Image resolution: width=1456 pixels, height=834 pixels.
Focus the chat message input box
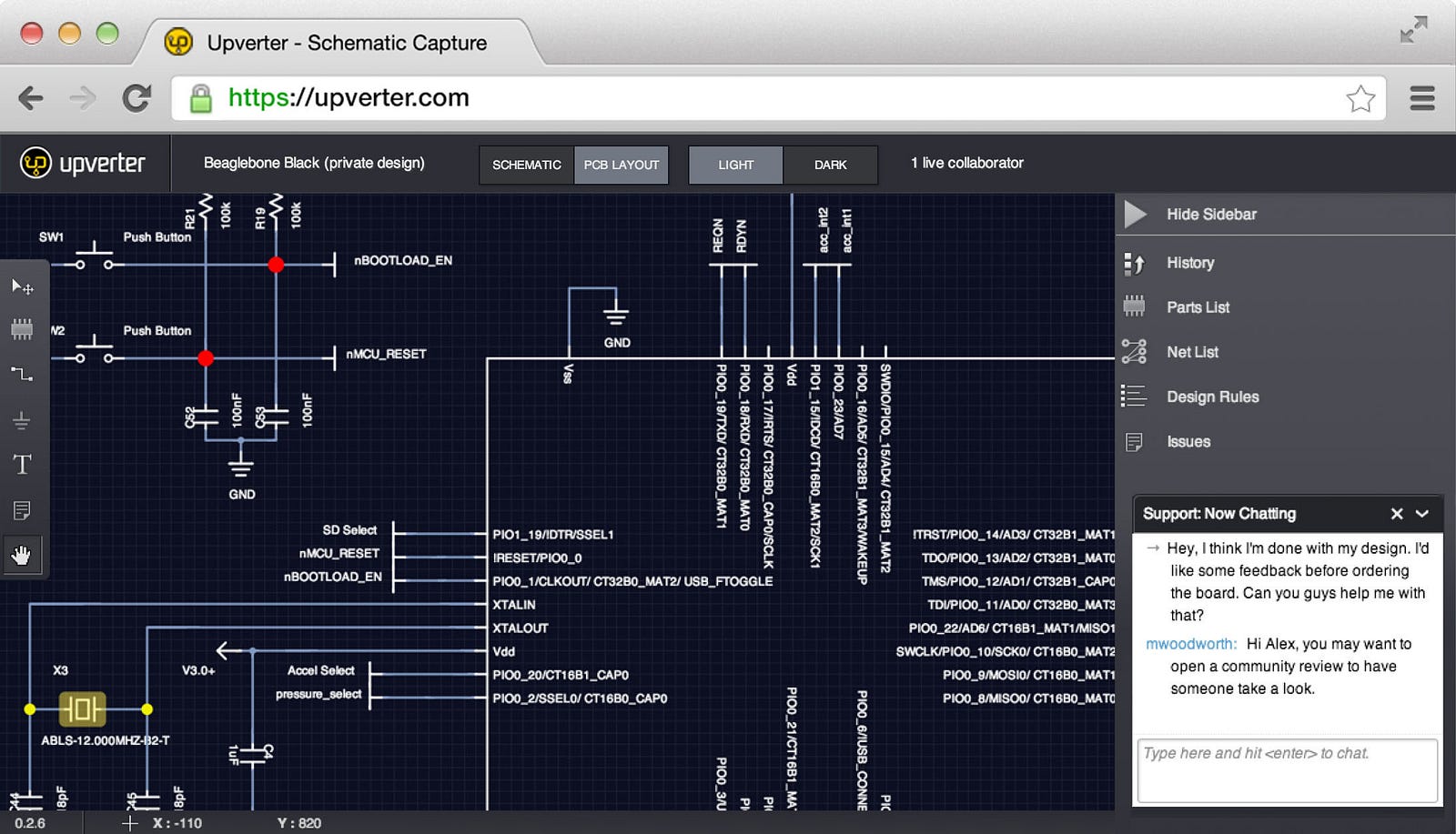1287,770
